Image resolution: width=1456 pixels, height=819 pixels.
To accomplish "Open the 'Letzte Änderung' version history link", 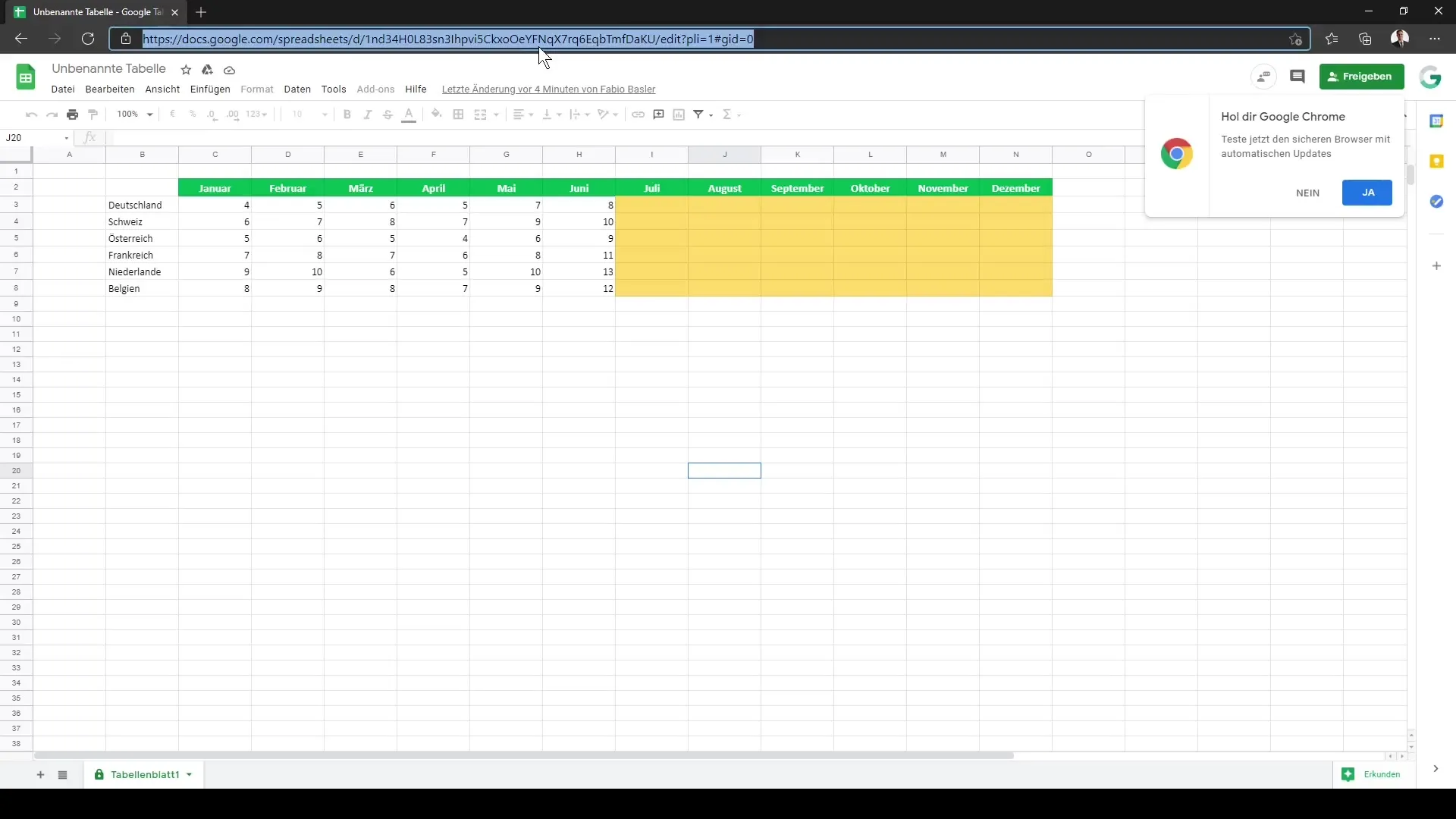I will coord(548,89).
